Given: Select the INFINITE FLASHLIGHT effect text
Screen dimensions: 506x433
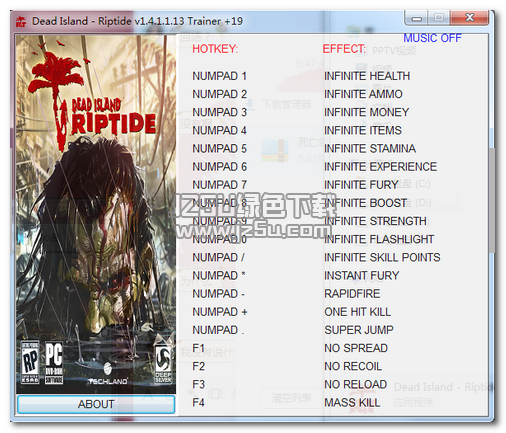Looking at the screenshot, I should 379,239.
